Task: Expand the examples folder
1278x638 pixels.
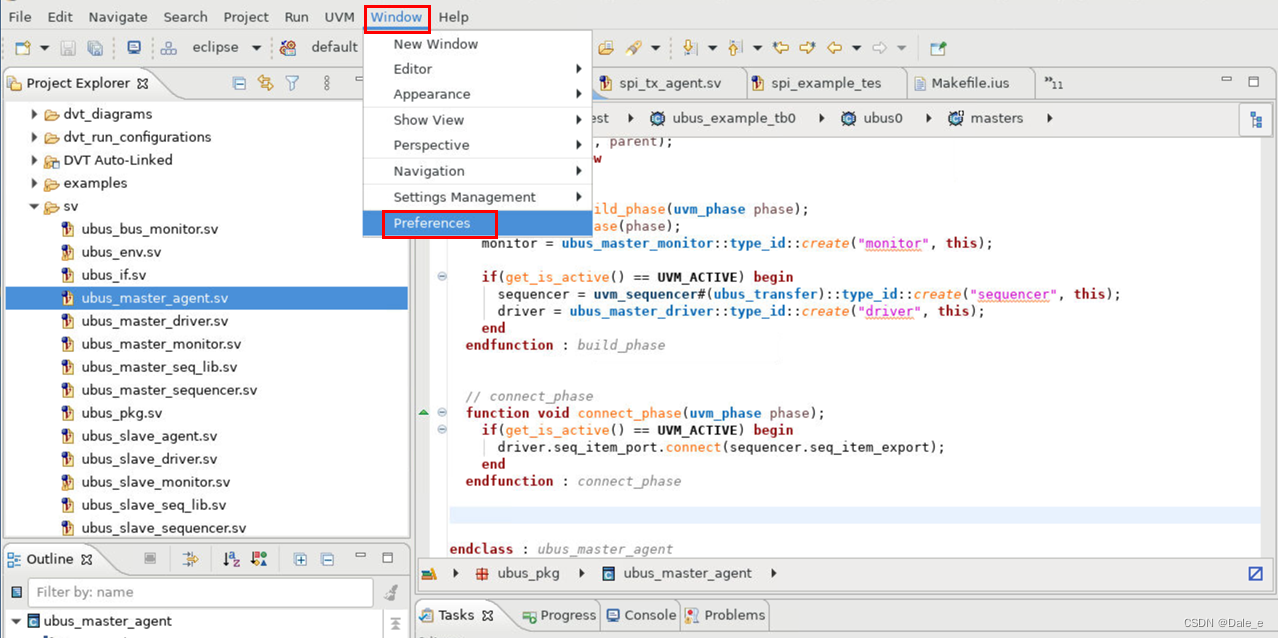Action: coord(35,183)
